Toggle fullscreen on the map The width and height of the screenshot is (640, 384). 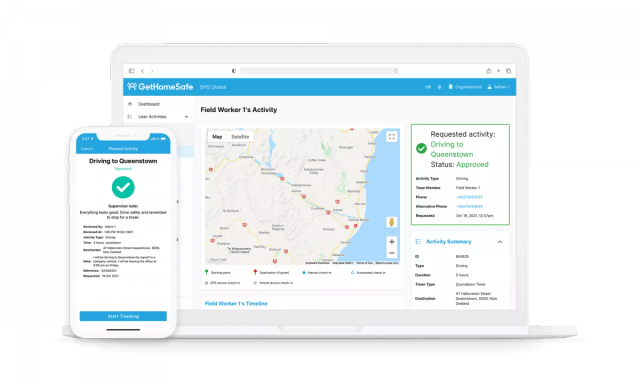click(391, 137)
